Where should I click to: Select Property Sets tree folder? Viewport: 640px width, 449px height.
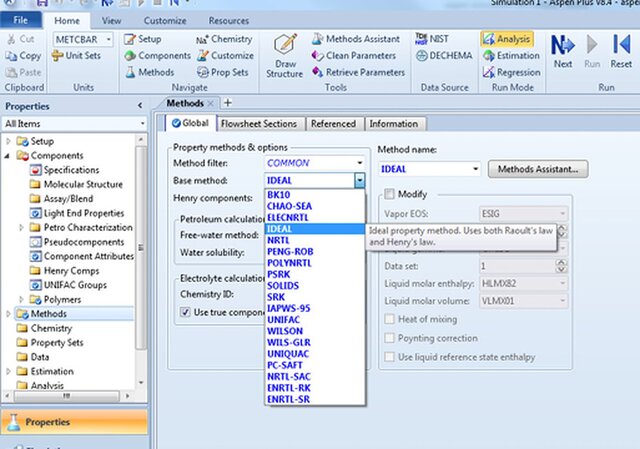click(57, 342)
